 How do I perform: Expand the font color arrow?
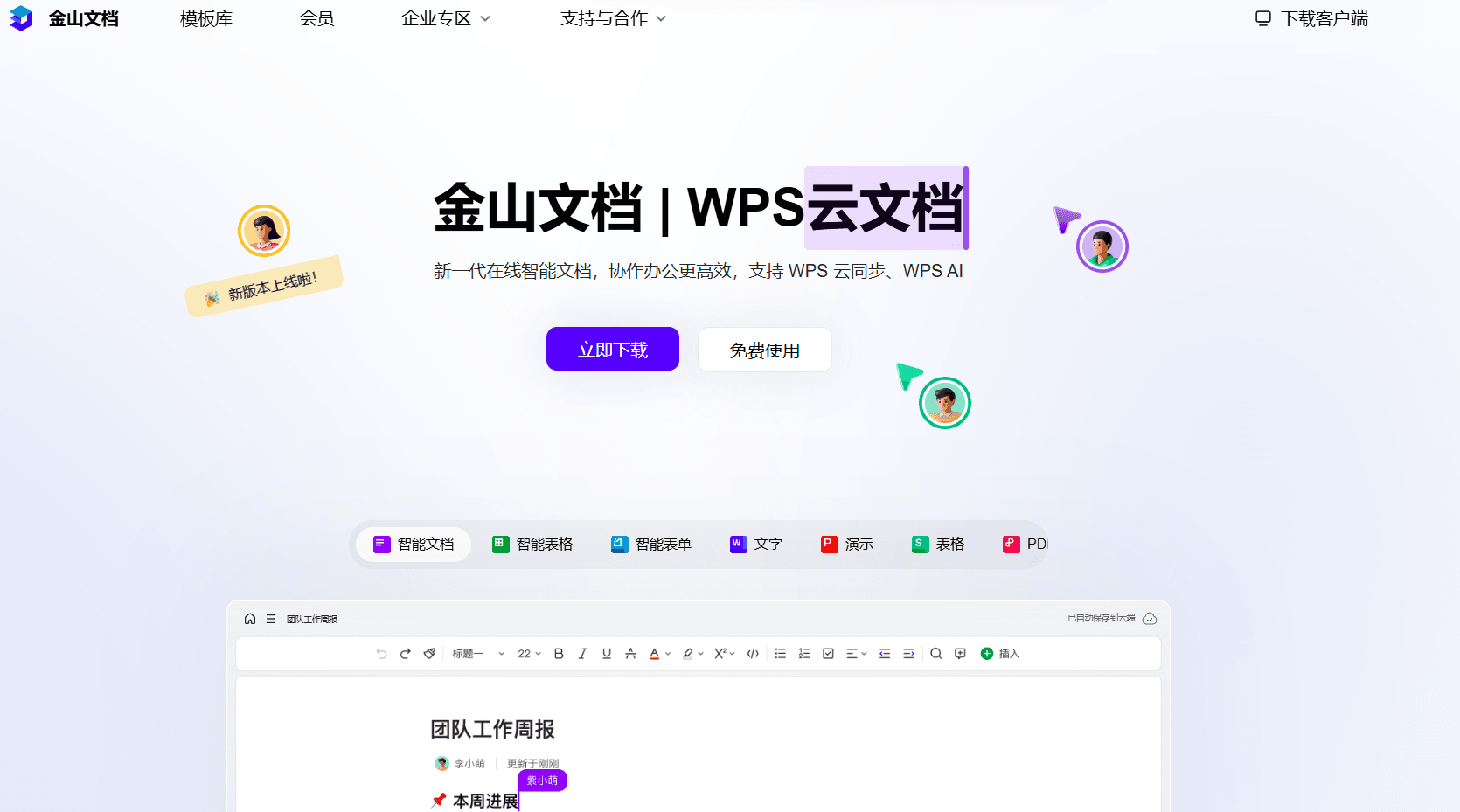(668, 654)
